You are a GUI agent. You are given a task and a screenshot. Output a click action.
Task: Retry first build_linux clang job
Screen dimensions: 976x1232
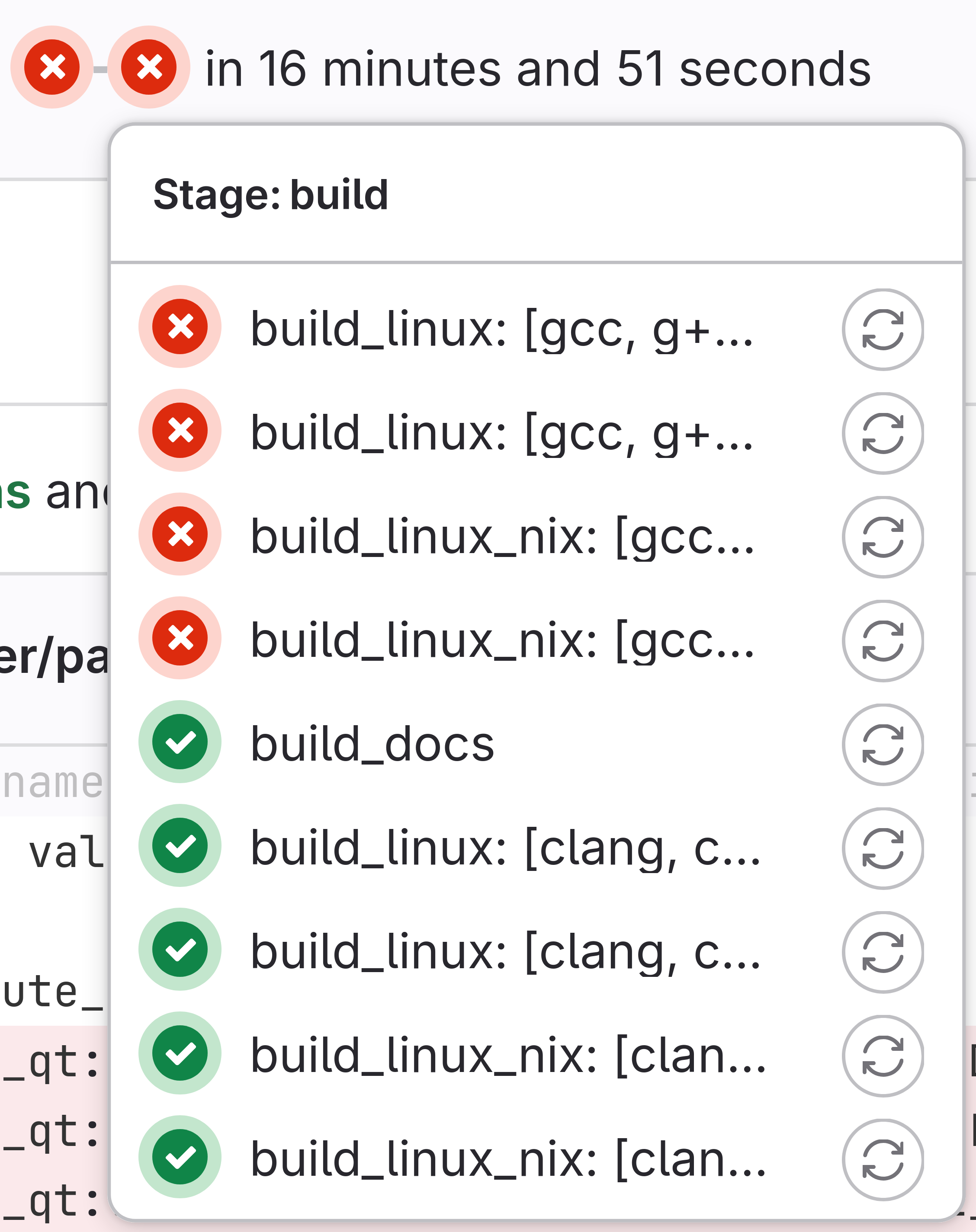click(882, 848)
